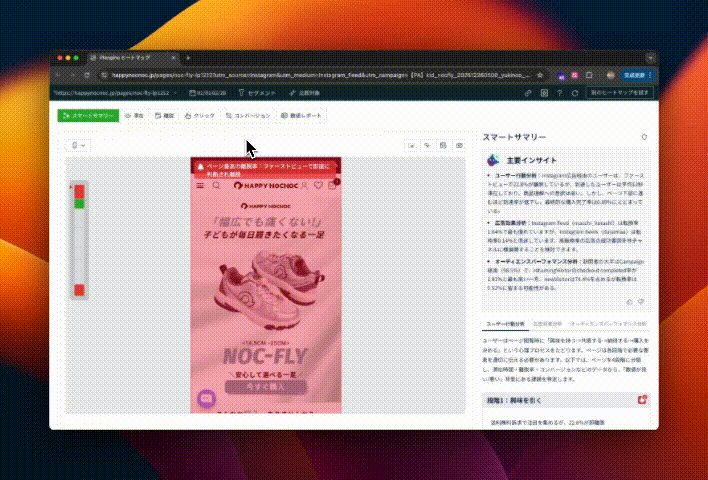The image size is (708, 480).
Task: Click the red icon beside 段階1 heading
Action: (x=641, y=401)
